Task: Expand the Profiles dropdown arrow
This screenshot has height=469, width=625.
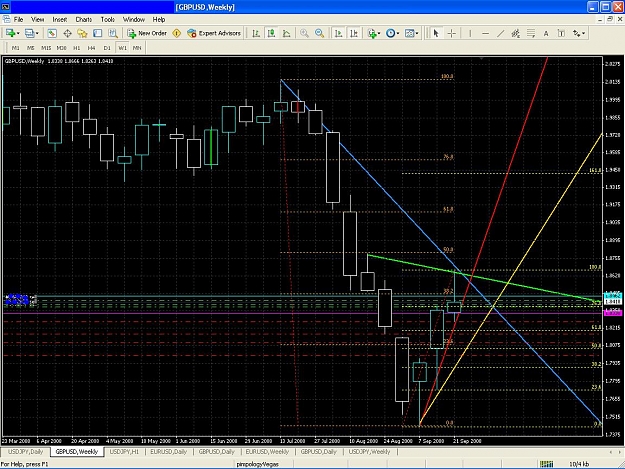Action: coord(37,33)
